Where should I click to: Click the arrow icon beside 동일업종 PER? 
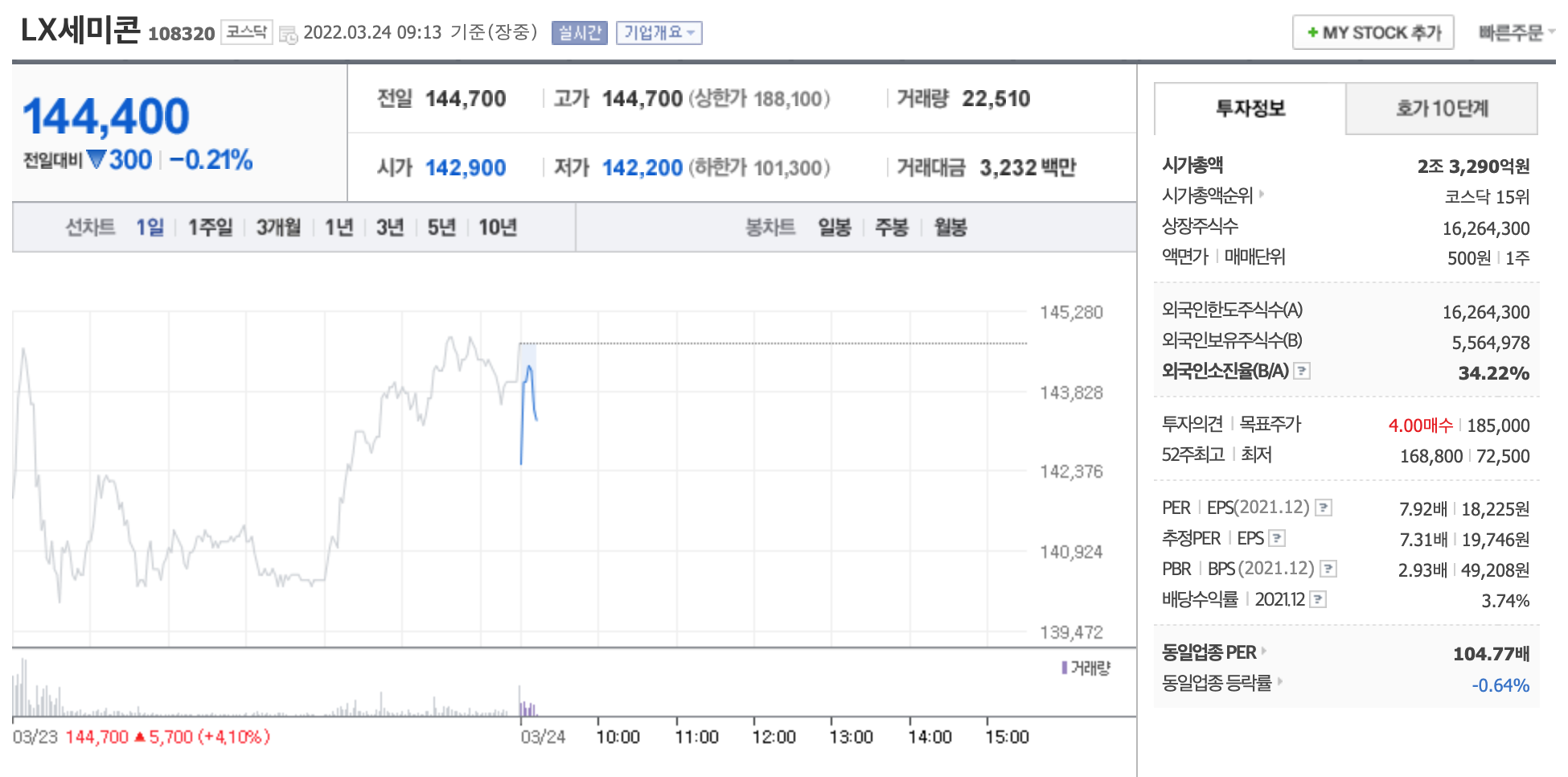1264,651
